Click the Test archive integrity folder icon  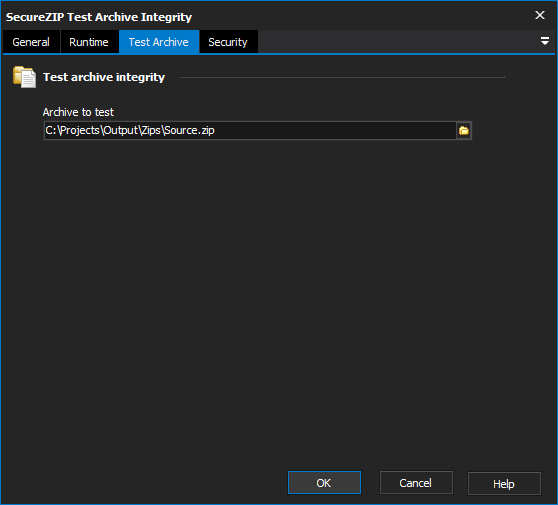pyautogui.click(x=24, y=77)
